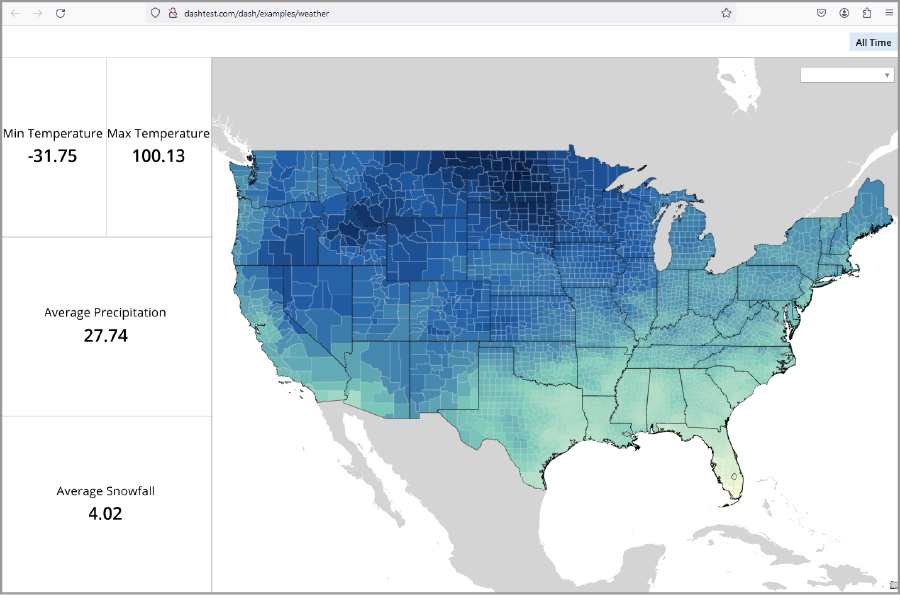Save page to Pocket
The height and width of the screenshot is (595, 900).
pyautogui.click(x=821, y=13)
